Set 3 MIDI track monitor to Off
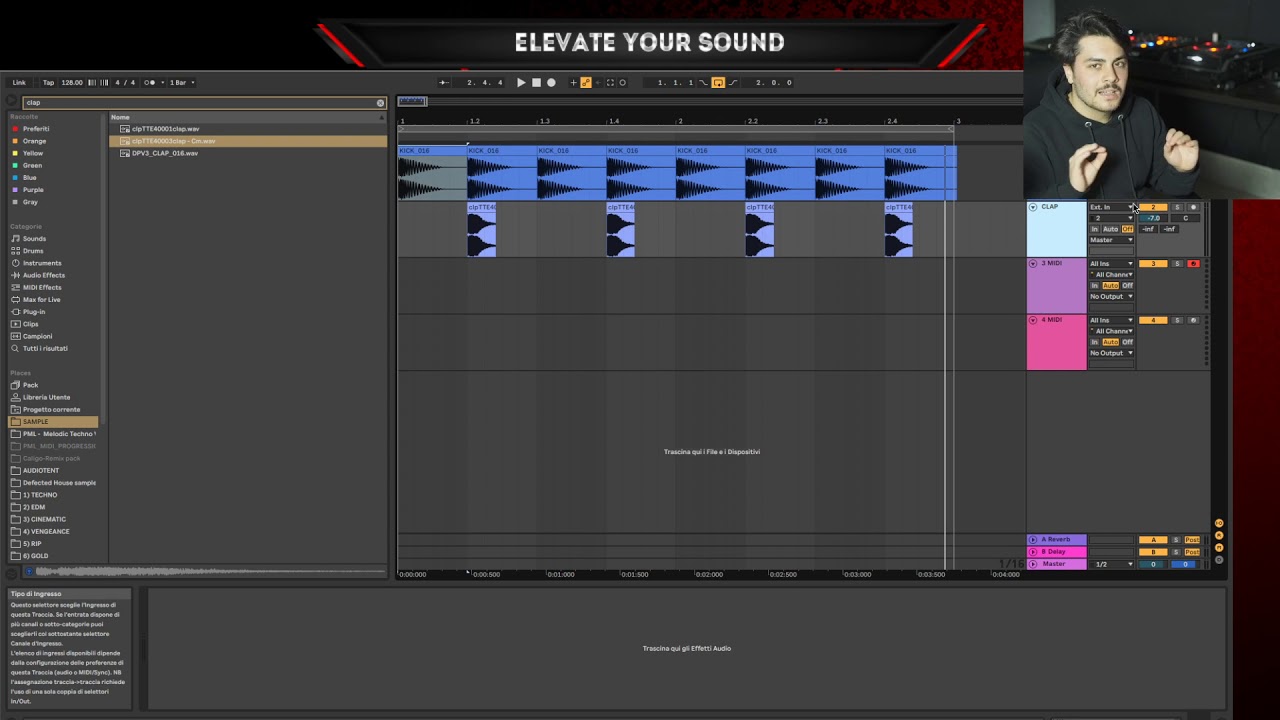Viewport: 1280px width, 720px height. tap(1127, 285)
